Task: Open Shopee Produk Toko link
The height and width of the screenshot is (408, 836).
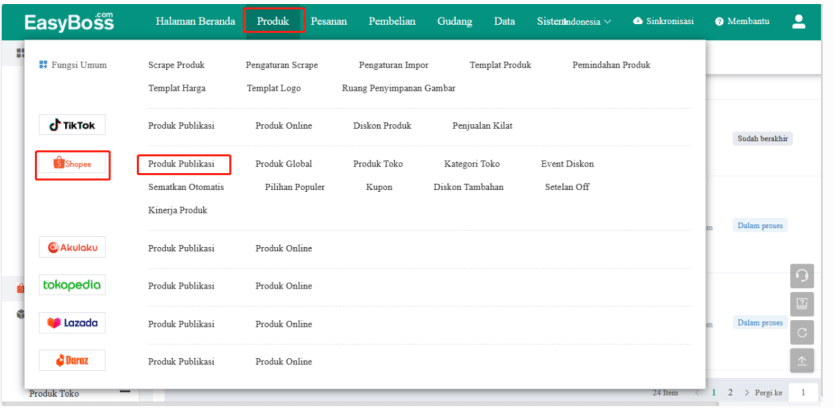Action: pos(378,164)
